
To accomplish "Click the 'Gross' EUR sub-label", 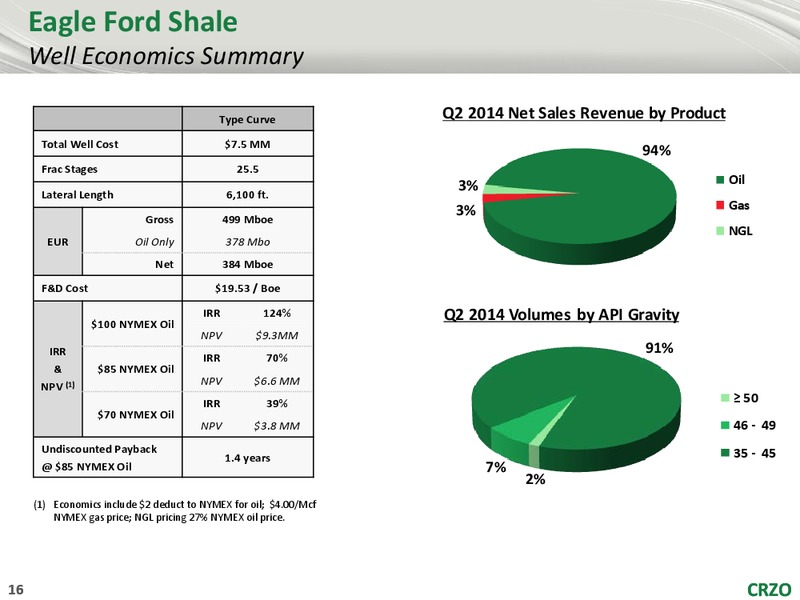I will coord(159,219).
